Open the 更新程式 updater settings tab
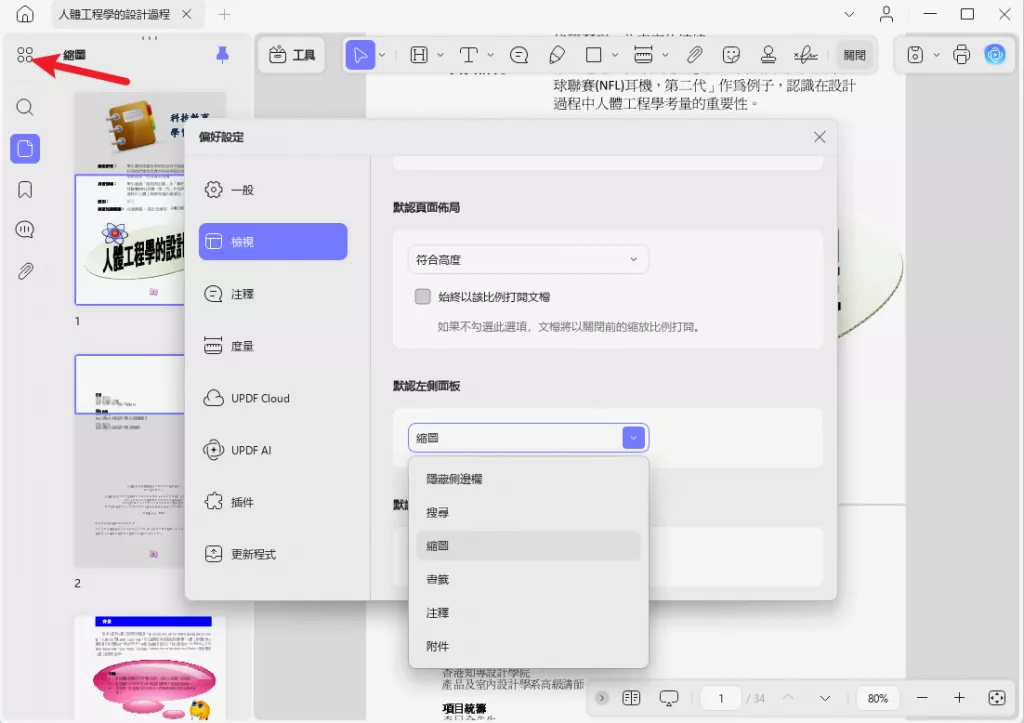 [x=273, y=554]
